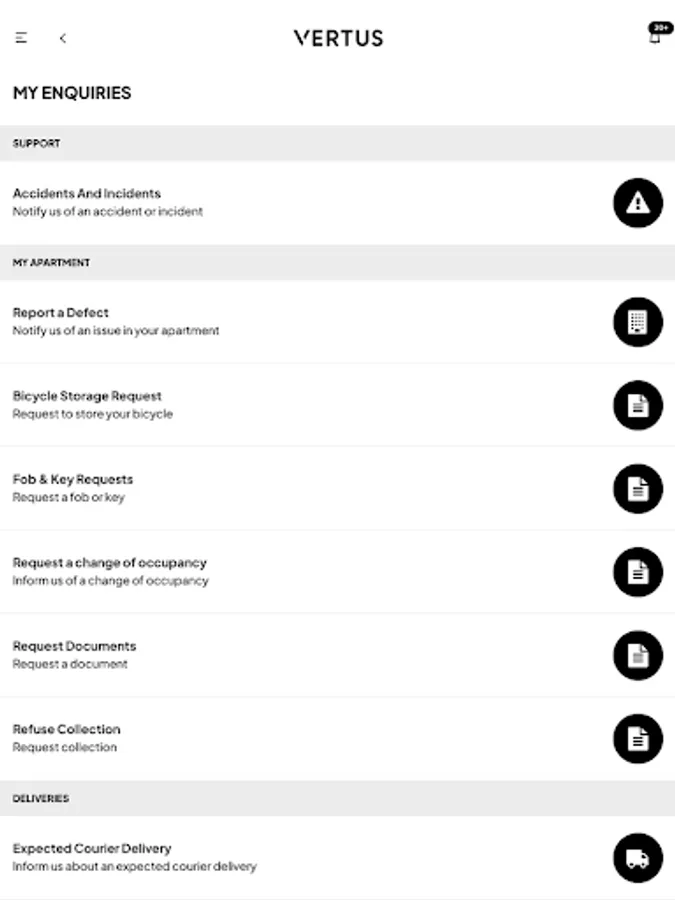Screen dimensions: 675x900
Task: Tap the Fob & Key Requests icon
Action: tap(637, 489)
